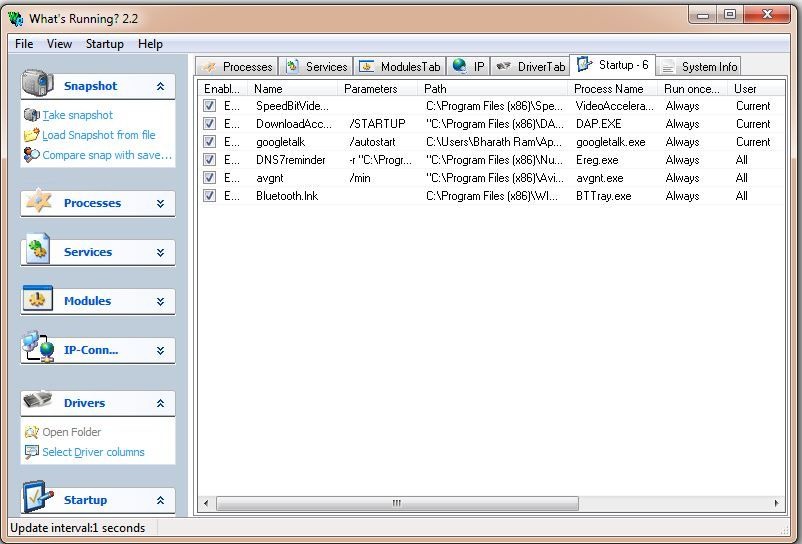
Task: Toggle the Bluetooth.lnk startup checkbox
Action: (210, 196)
